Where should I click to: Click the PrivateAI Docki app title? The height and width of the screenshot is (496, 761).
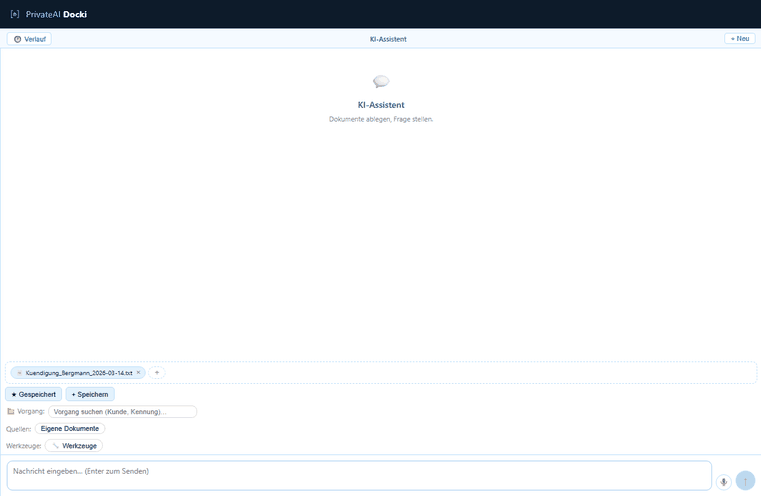coord(56,15)
